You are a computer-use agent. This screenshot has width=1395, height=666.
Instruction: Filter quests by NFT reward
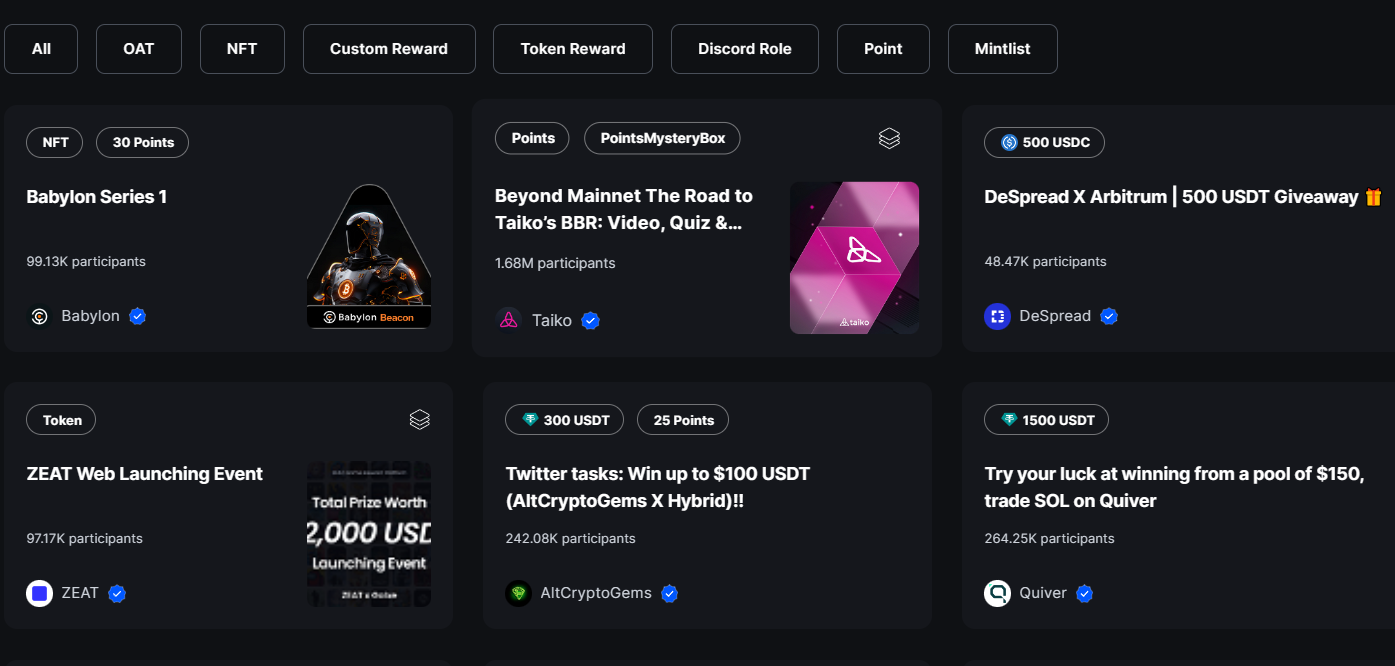click(242, 49)
